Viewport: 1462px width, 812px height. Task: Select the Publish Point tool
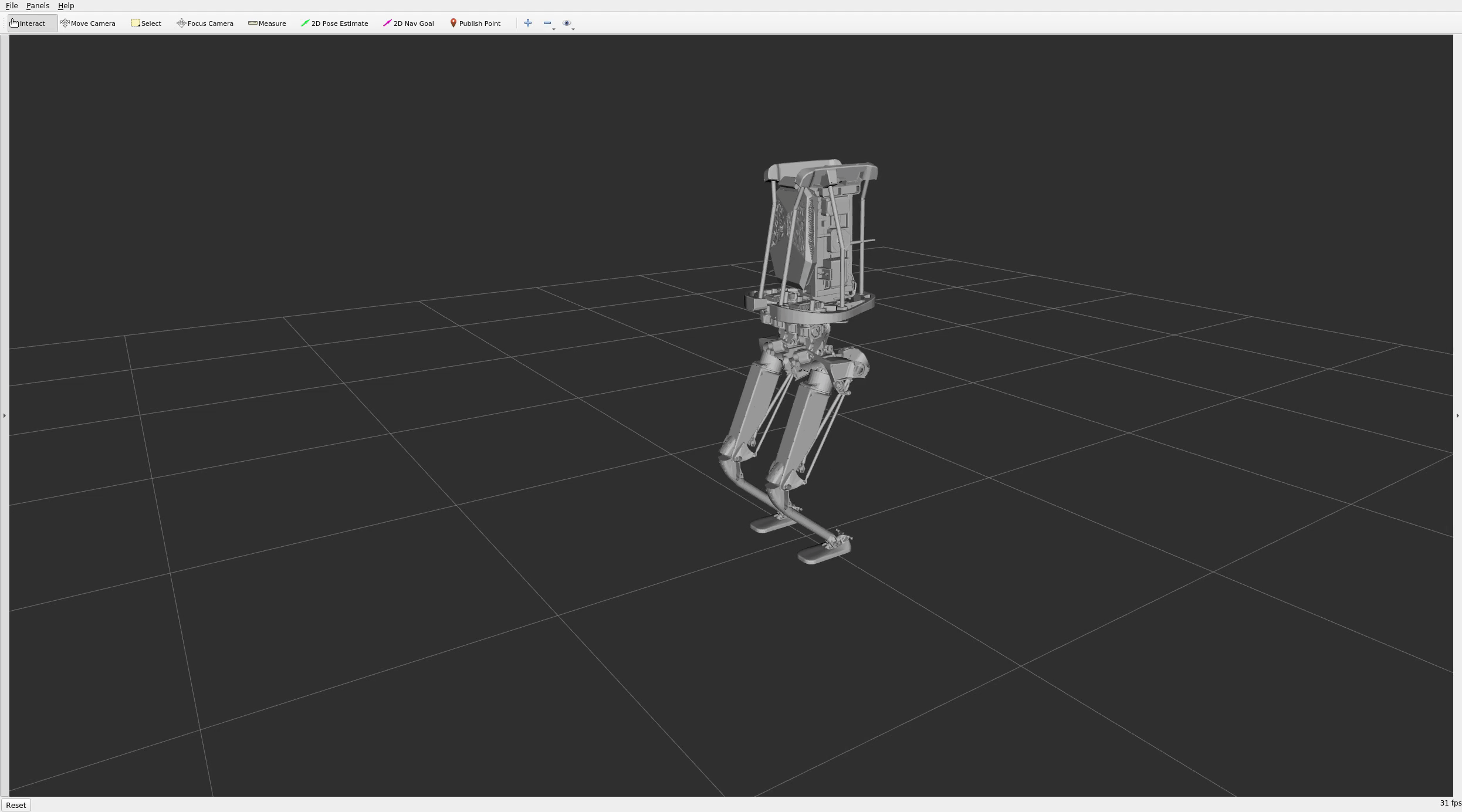[475, 23]
